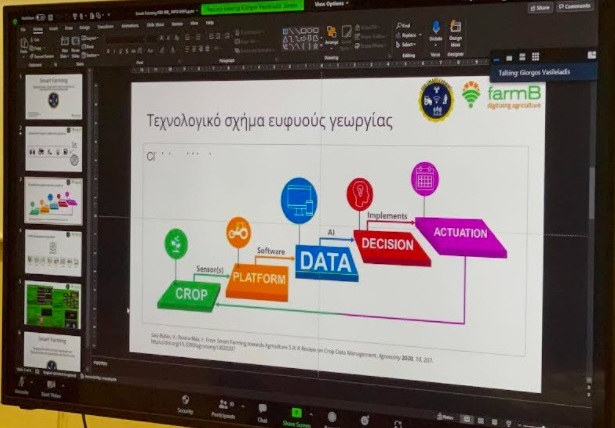The height and width of the screenshot is (428, 615).
Task: Open the Comments pane button
Action: [x=577, y=6]
